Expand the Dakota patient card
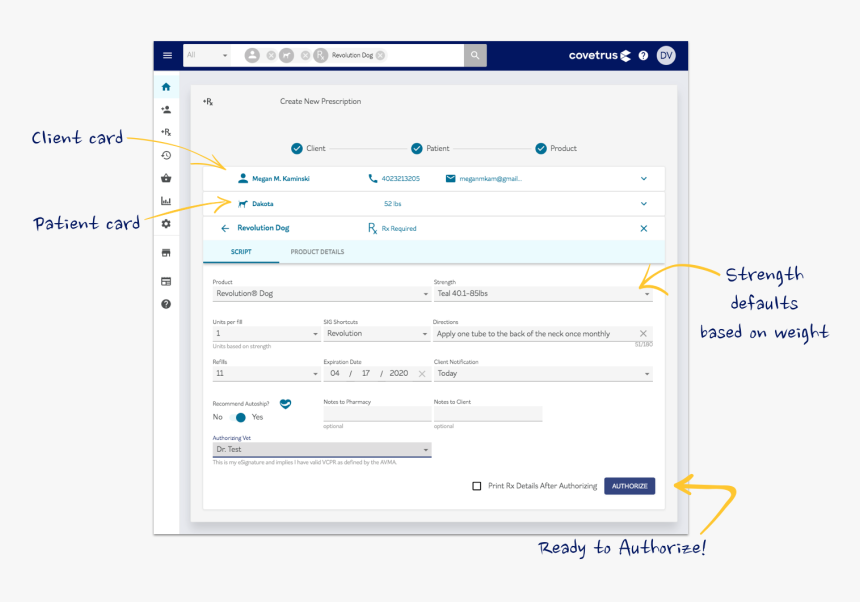Screen dimensions: 860x602 point(644,203)
